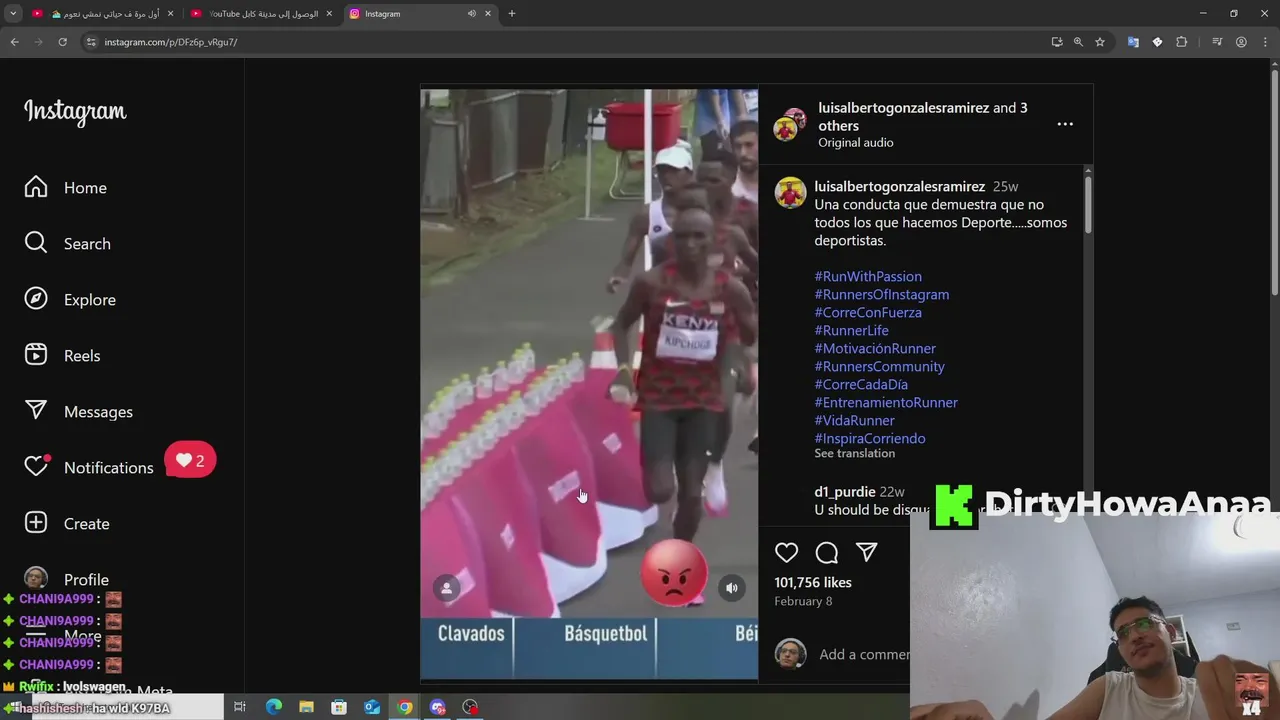Image resolution: width=1280 pixels, height=720 pixels.
Task: Click Create in the Instagram sidebar
Action: coord(67,524)
